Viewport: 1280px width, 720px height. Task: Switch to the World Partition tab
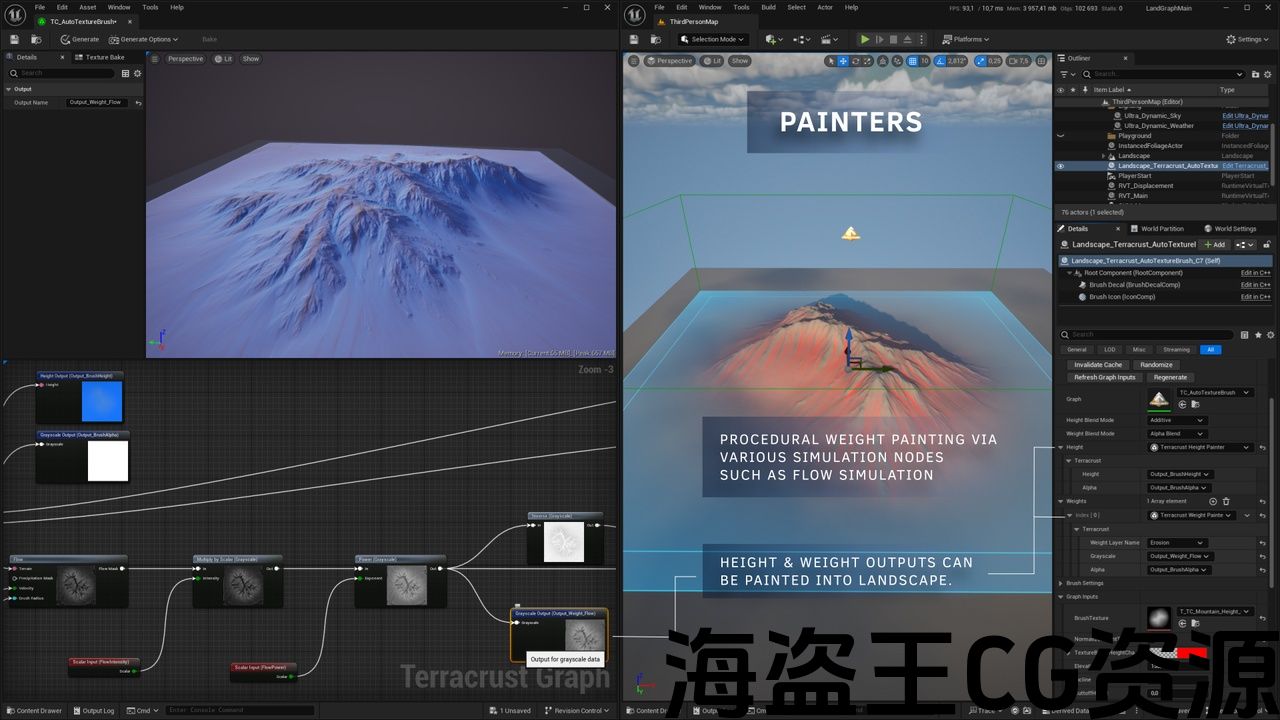pos(1162,229)
